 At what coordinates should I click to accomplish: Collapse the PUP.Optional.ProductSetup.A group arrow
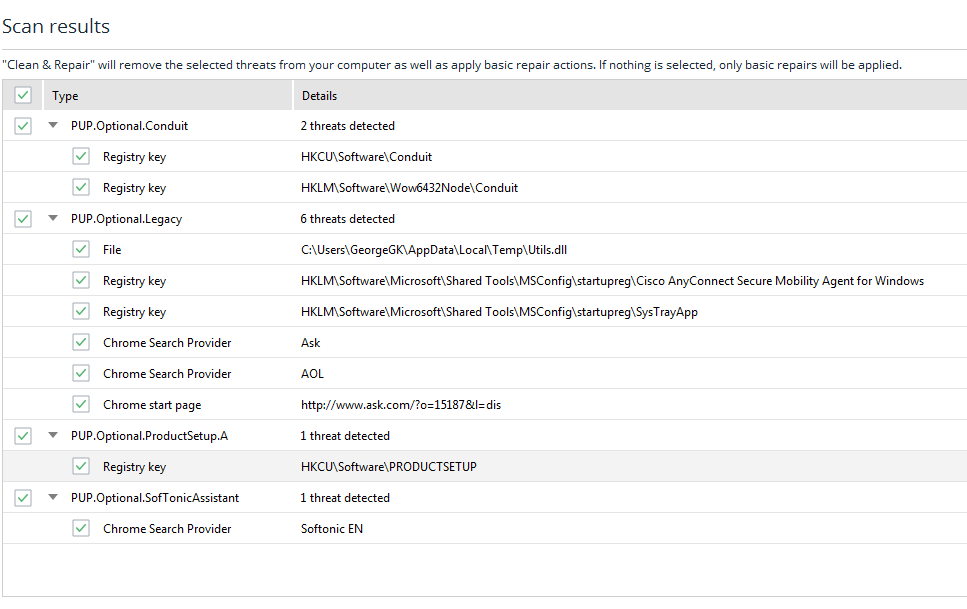[x=53, y=436]
